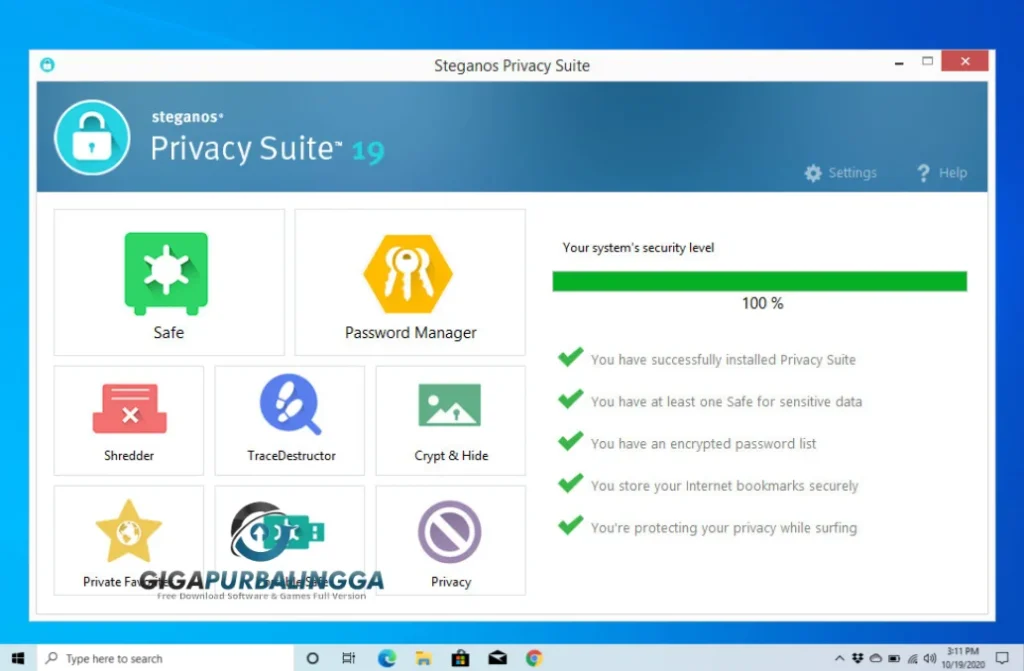Open the Help section
1024x671 pixels.
[x=940, y=172]
